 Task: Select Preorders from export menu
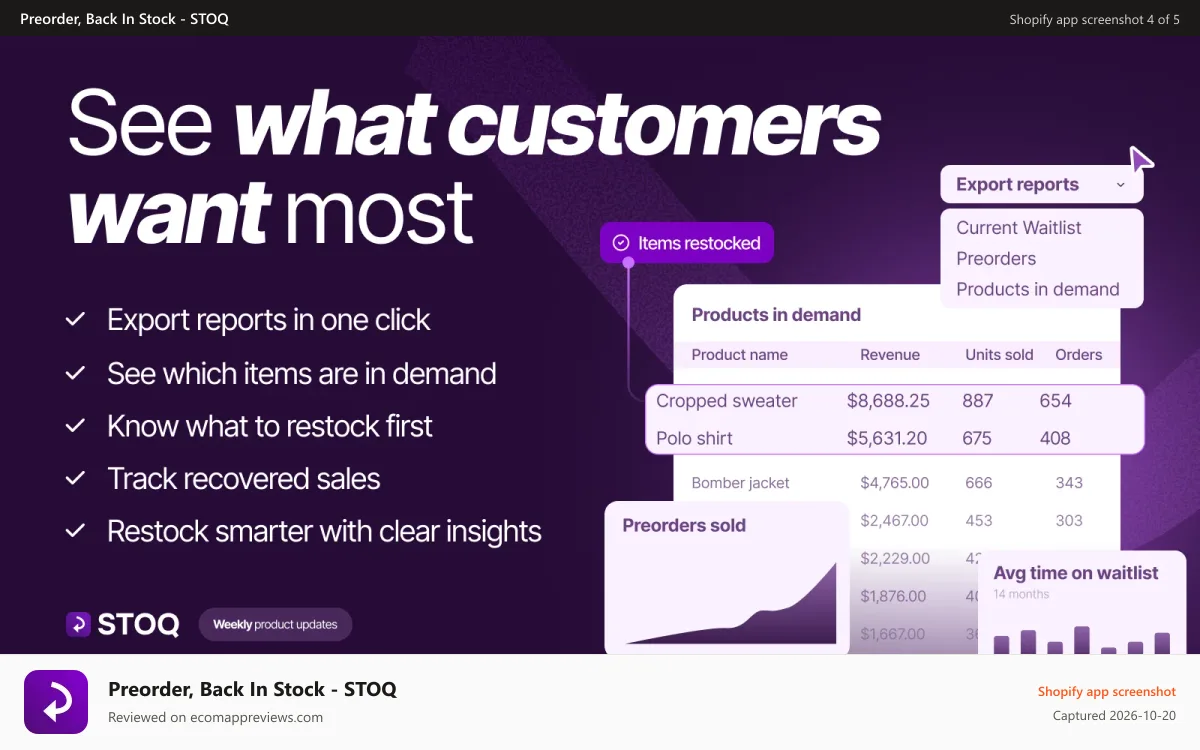(x=996, y=259)
